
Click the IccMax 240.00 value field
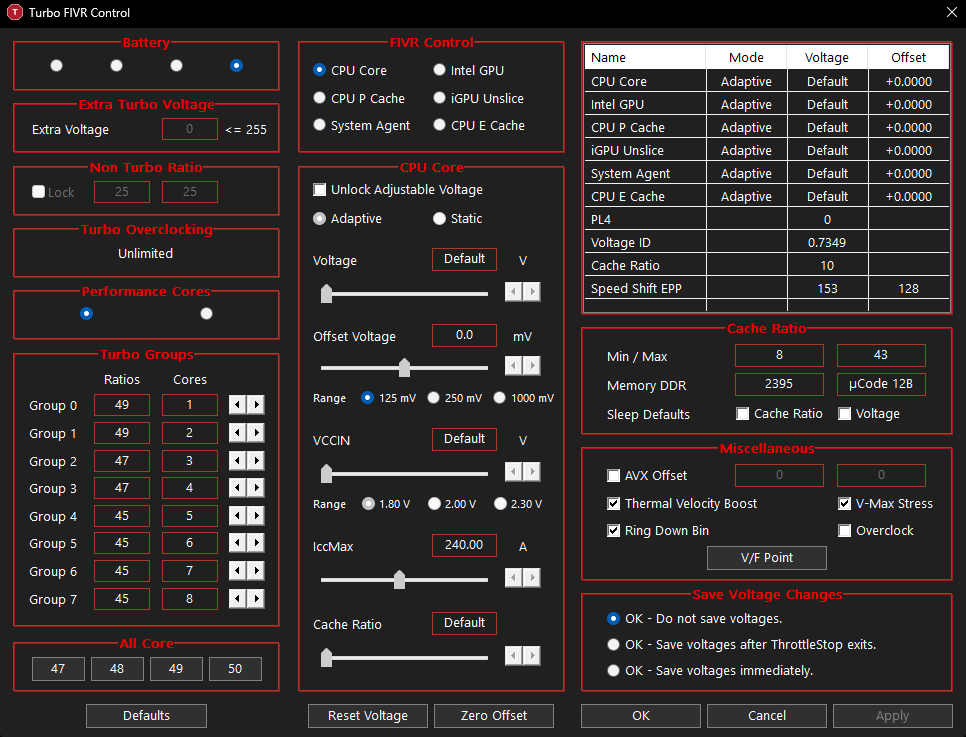click(465, 545)
